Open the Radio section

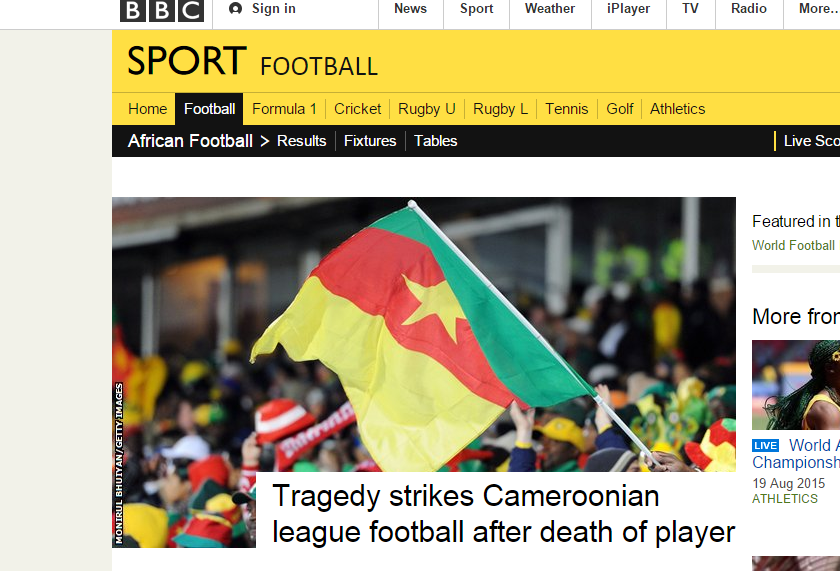click(x=748, y=9)
